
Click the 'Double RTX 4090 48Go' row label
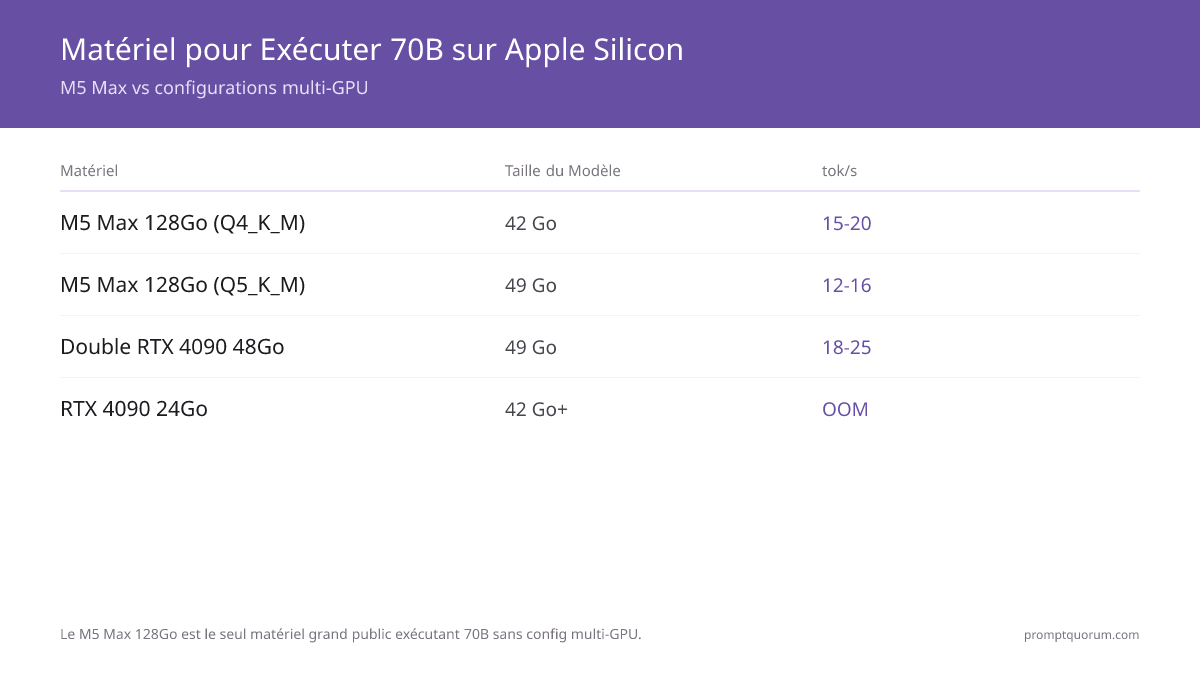pyautogui.click(x=172, y=347)
